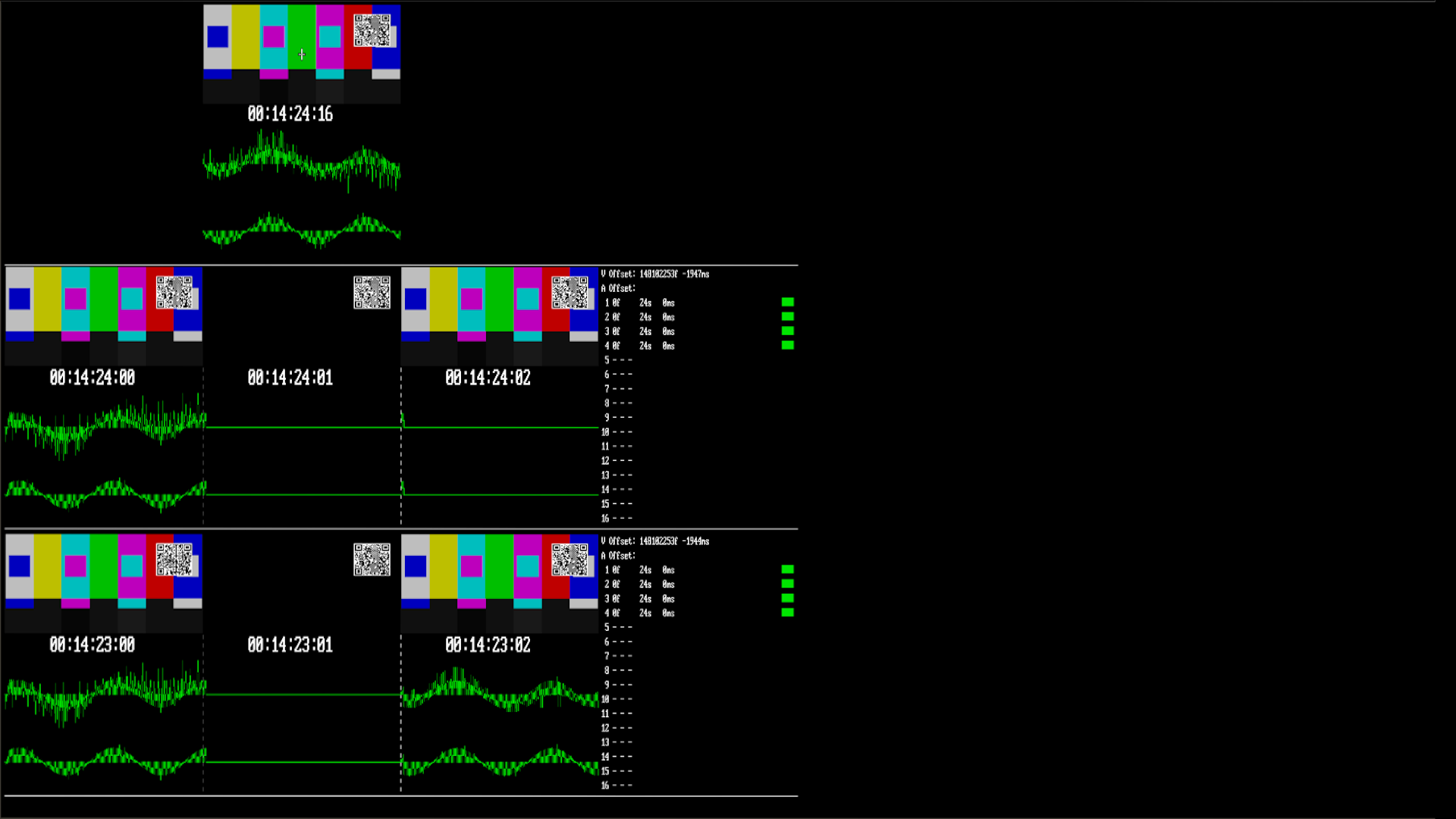Viewport: 1456px width, 819px height.
Task: Click the V Offset readout showing -1947ms
Action: [x=655, y=275]
